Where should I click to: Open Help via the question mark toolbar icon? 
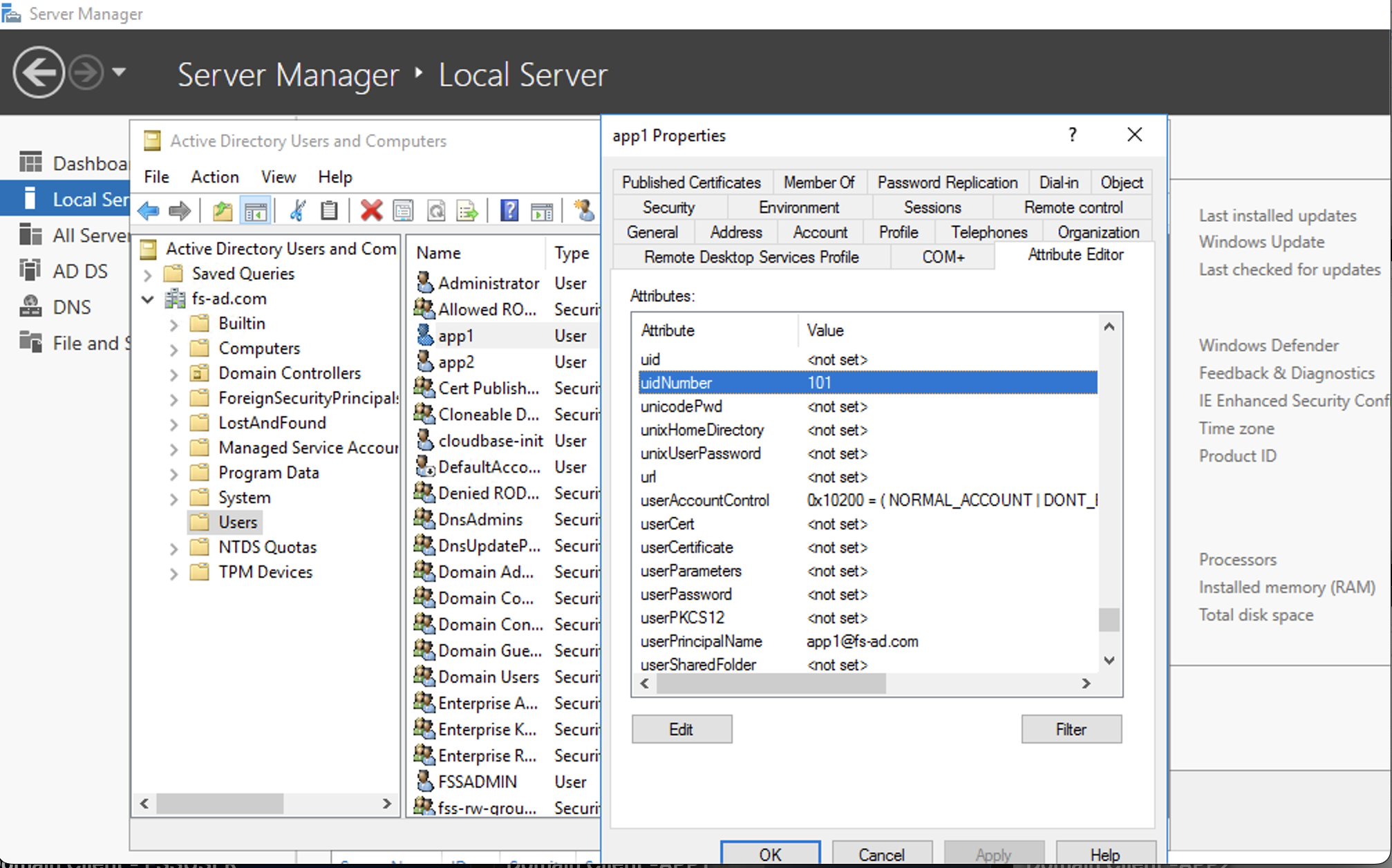tap(509, 211)
